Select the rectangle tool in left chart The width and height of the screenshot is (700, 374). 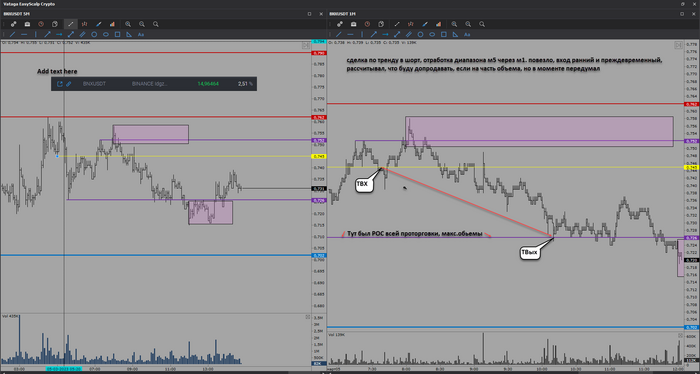[117, 34]
